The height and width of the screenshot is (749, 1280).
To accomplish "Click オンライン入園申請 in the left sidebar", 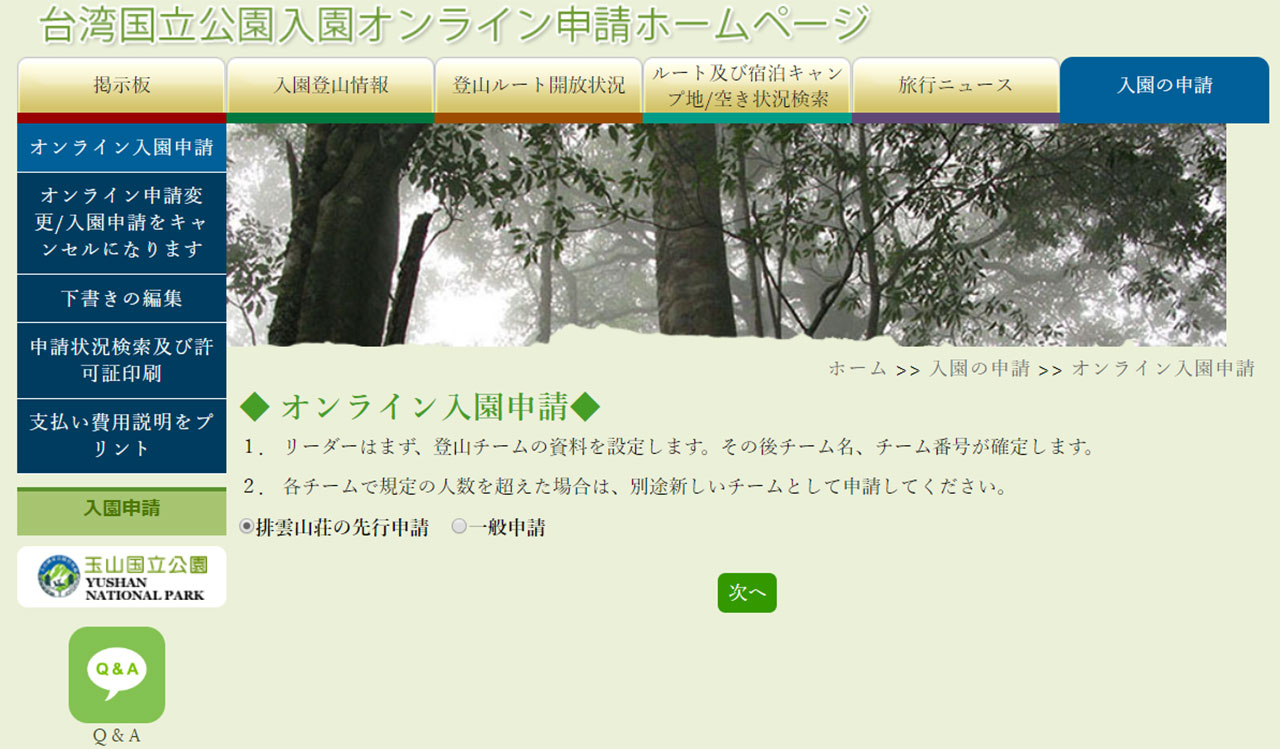I will click(122, 148).
